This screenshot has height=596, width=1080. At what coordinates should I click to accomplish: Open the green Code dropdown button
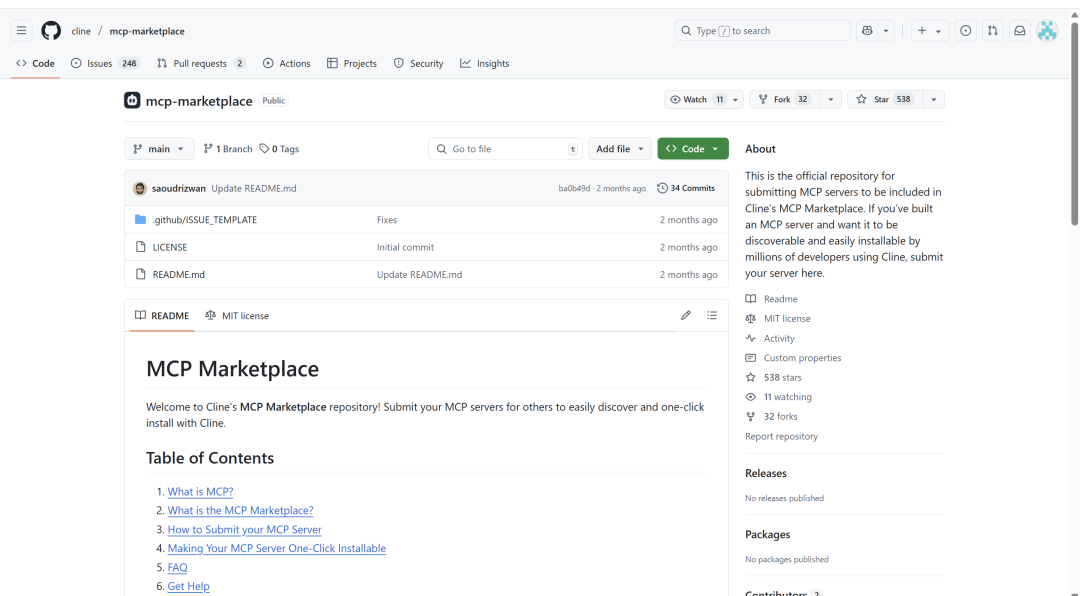(693, 148)
